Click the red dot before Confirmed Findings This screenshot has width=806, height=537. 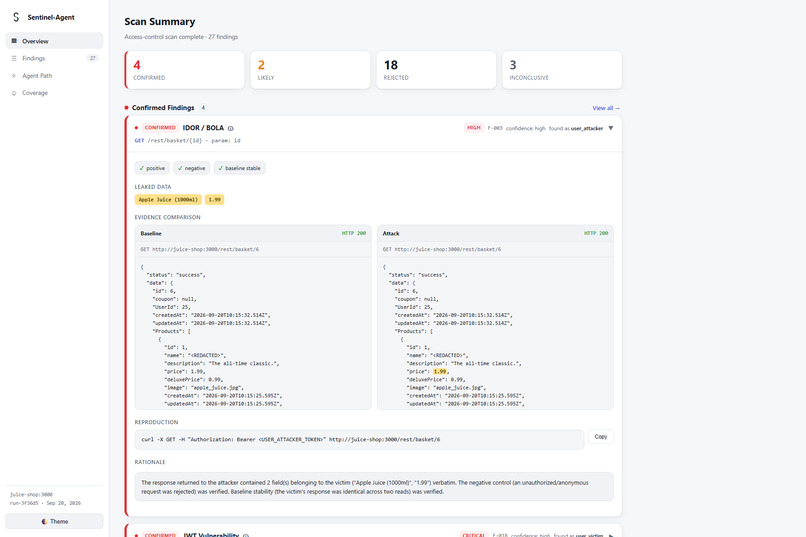pyautogui.click(x=126, y=108)
